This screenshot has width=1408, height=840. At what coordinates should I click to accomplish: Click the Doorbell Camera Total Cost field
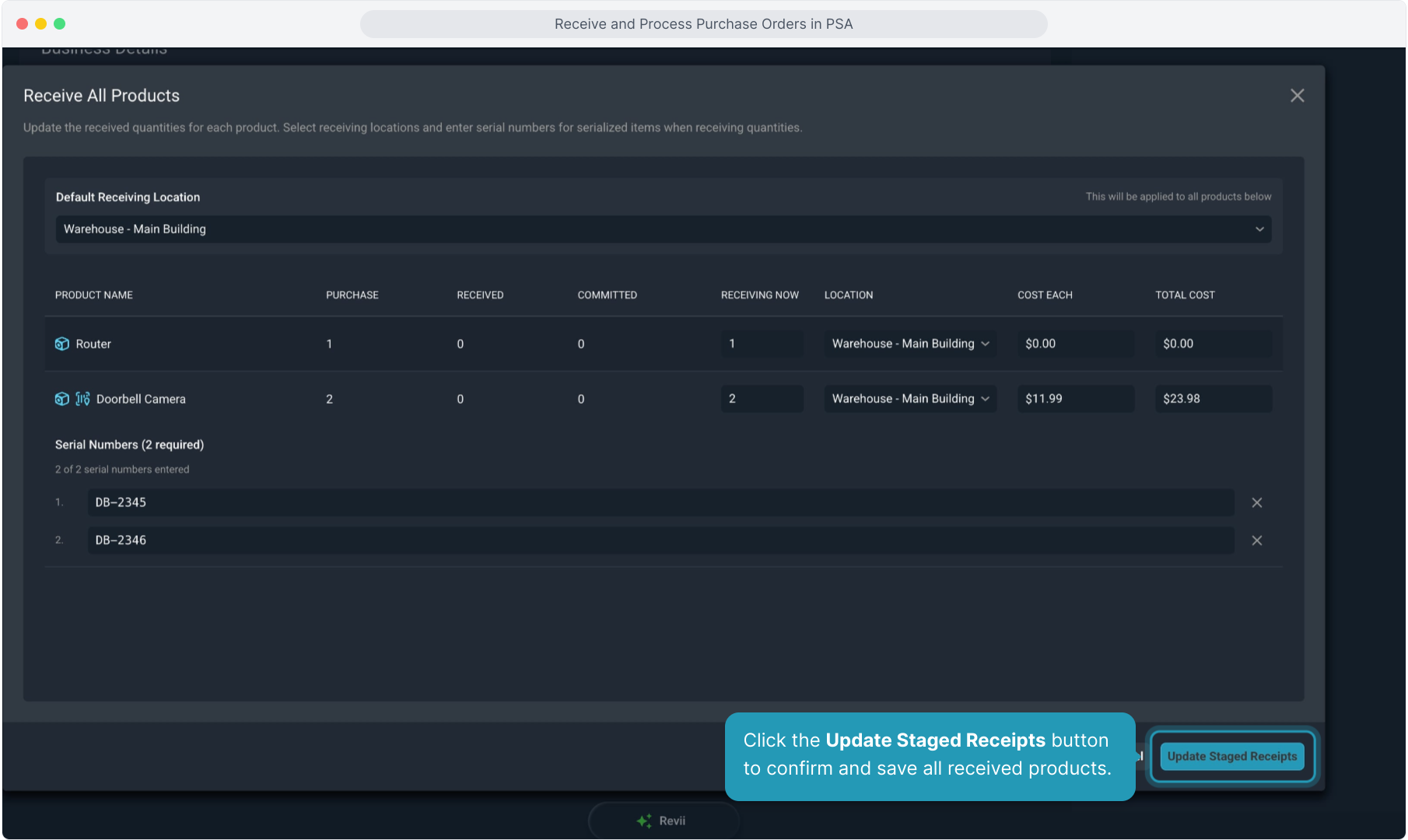point(1213,399)
